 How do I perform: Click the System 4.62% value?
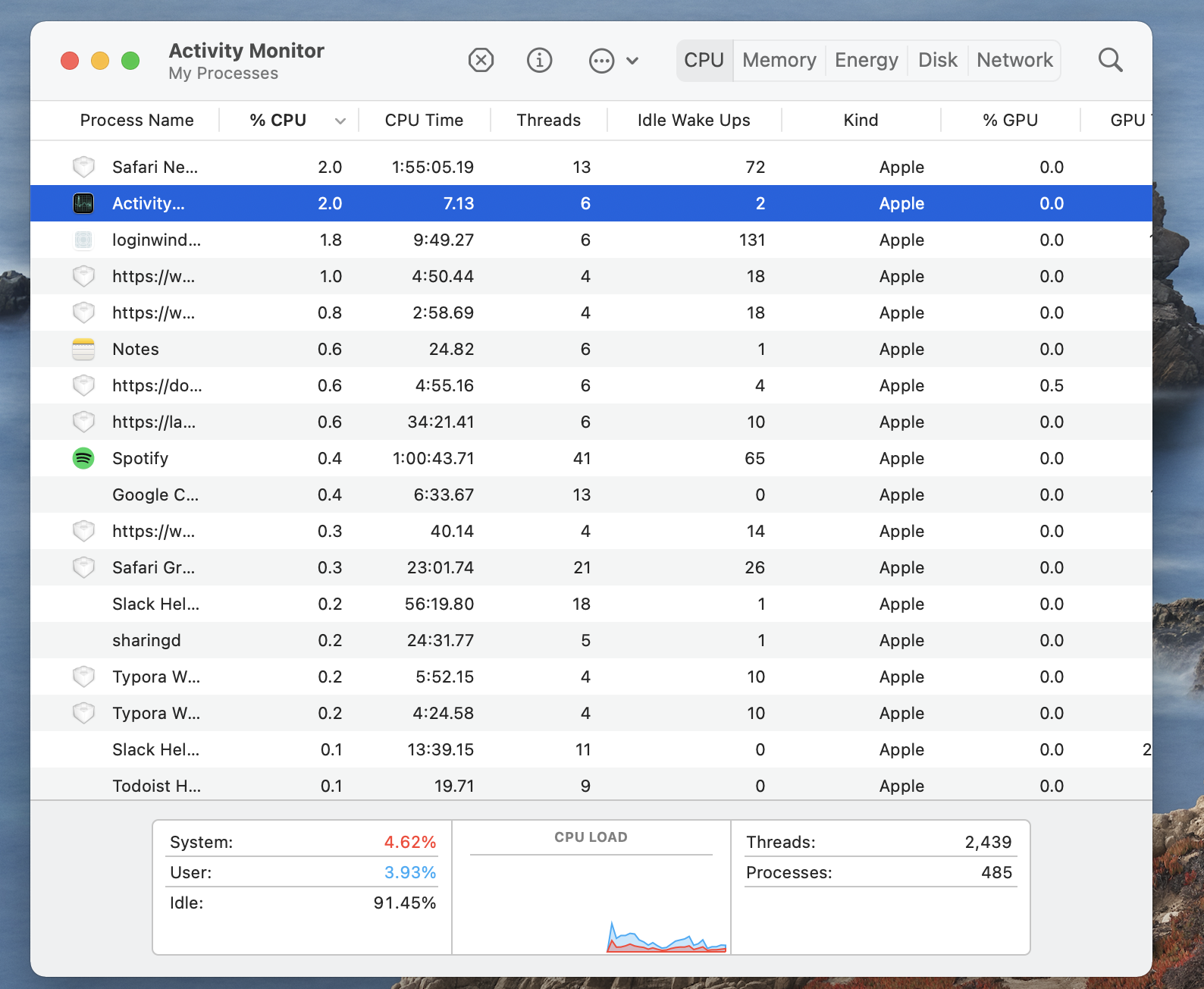410,842
